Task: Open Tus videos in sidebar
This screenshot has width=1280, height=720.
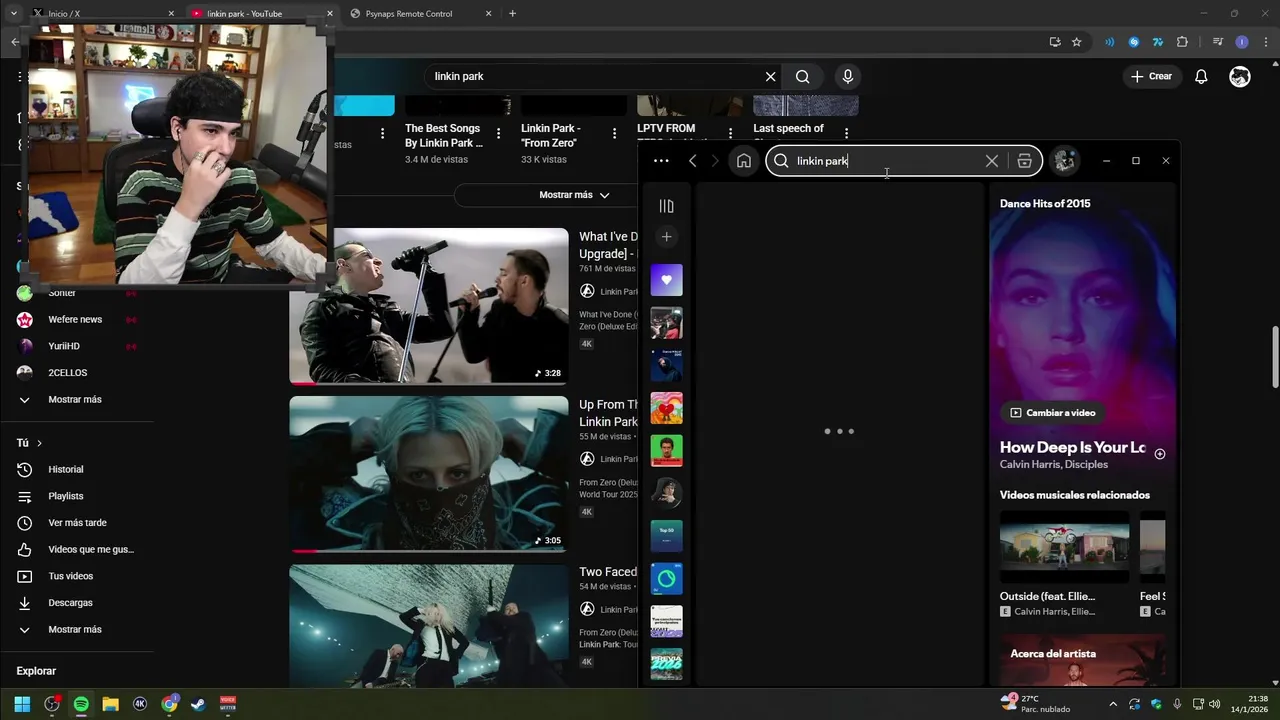Action: click(x=70, y=577)
